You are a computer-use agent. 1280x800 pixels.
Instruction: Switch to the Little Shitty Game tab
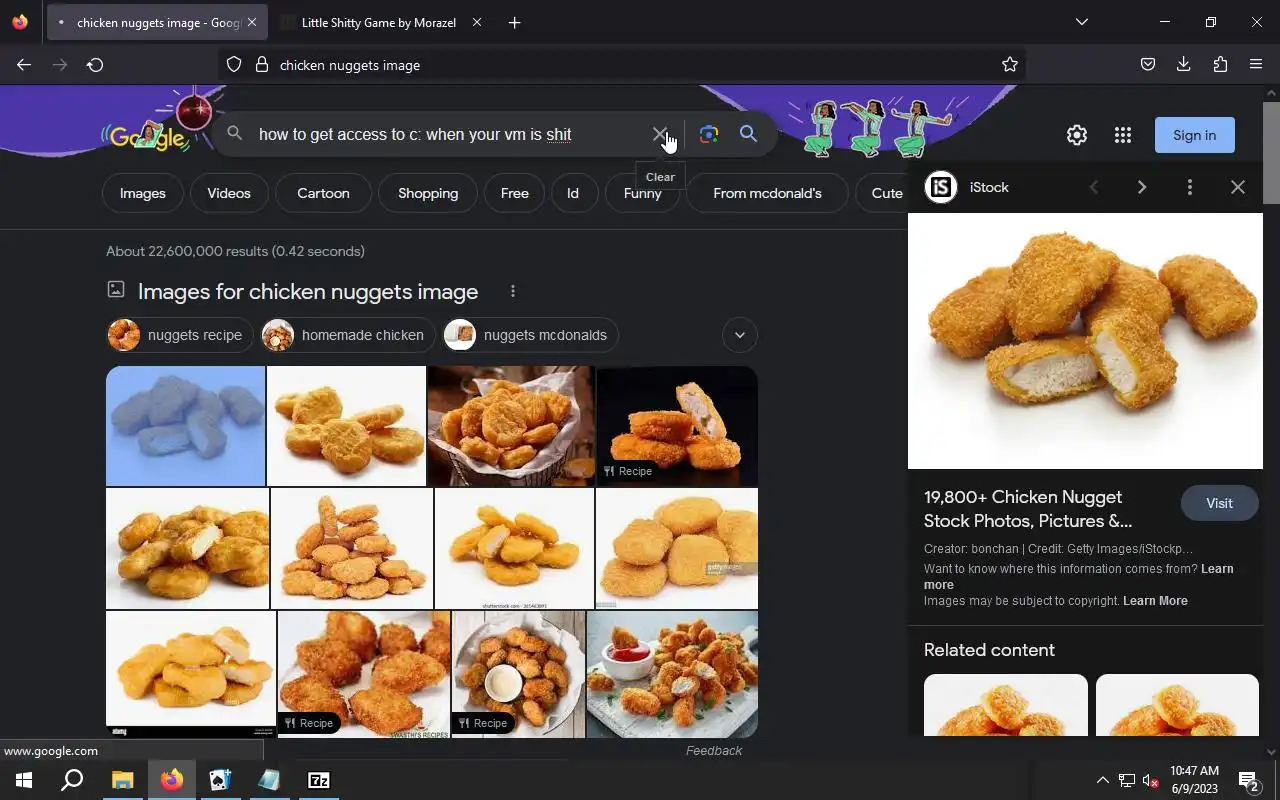[x=377, y=22]
